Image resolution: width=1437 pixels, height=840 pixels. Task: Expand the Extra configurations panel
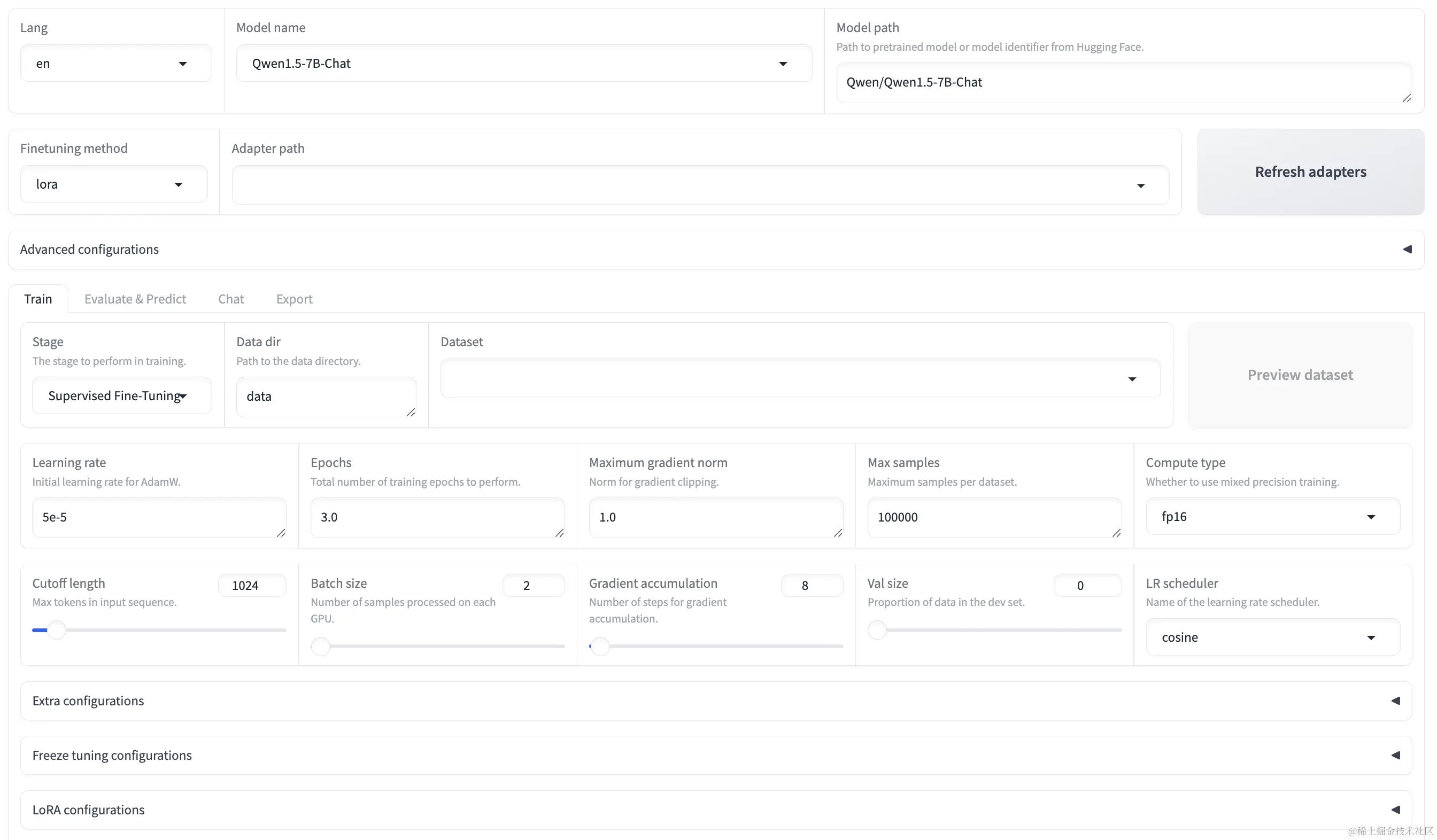[x=1395, y=701]
